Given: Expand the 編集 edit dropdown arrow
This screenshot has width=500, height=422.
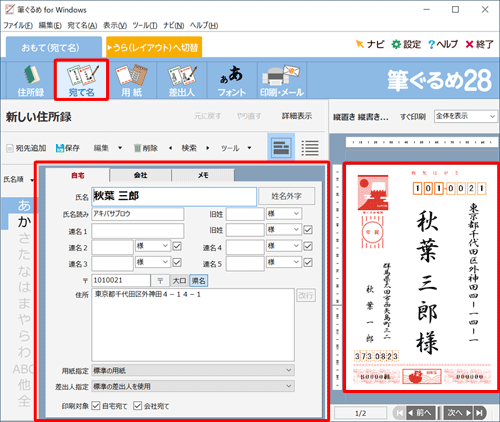Looking at the screenshot, I should [x=120, y=148].
